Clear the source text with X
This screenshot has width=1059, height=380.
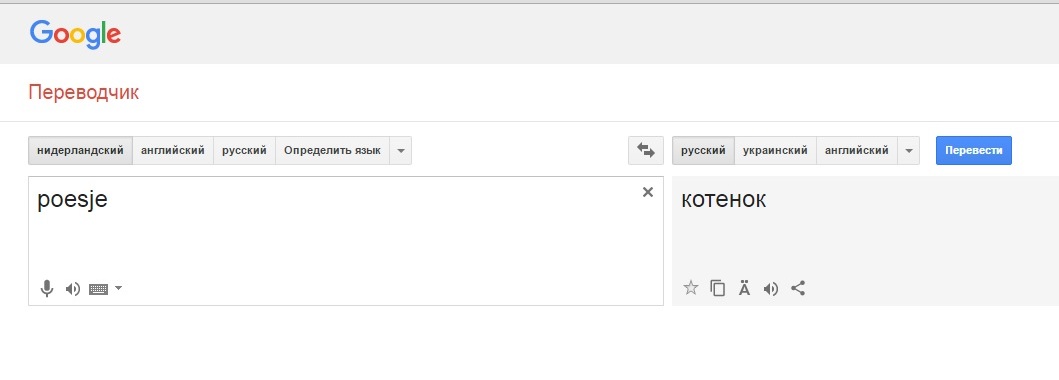click(x=648, y=192)
